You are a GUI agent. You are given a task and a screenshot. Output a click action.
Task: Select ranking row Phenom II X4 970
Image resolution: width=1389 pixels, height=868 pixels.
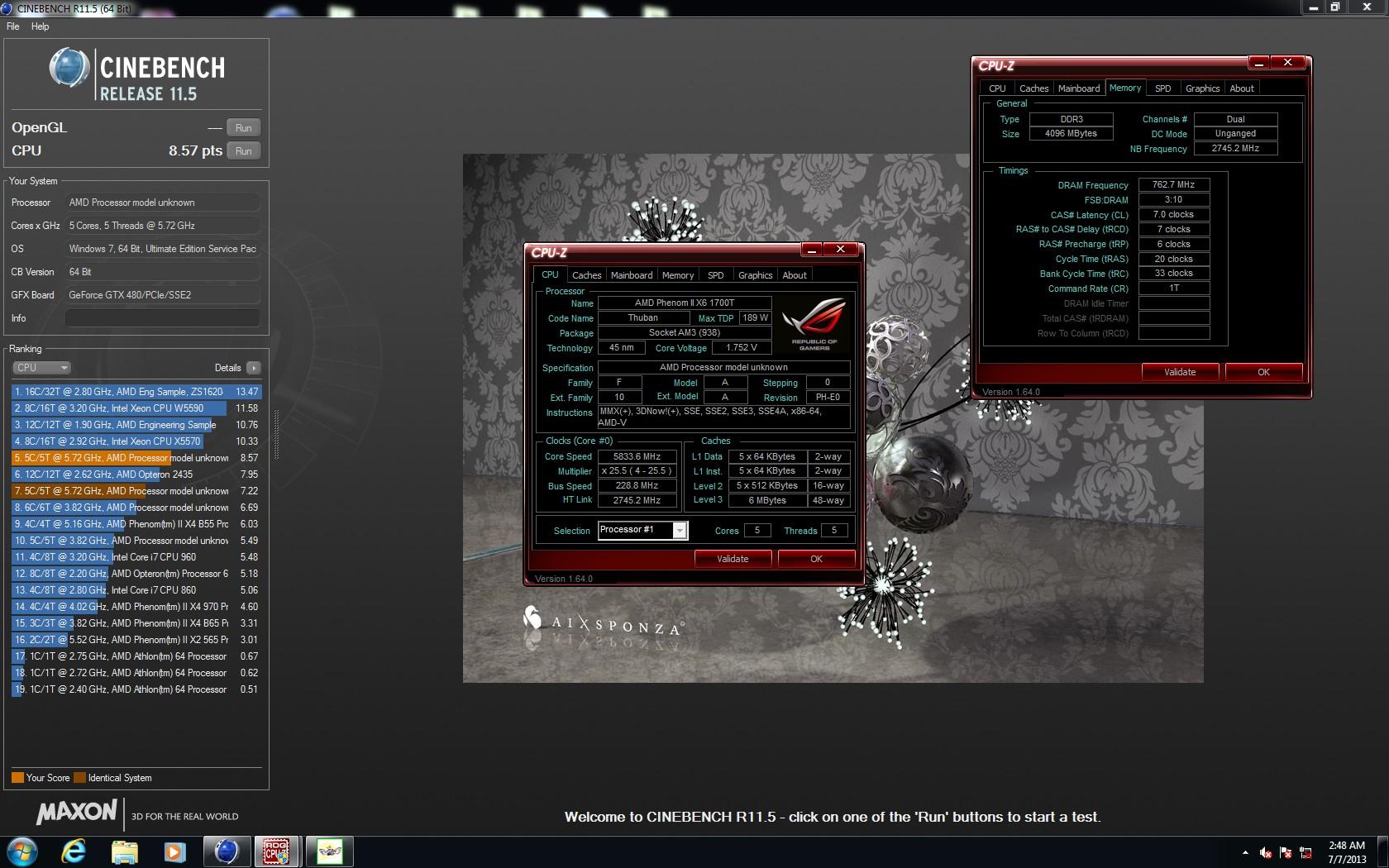[x=136, y=607]
